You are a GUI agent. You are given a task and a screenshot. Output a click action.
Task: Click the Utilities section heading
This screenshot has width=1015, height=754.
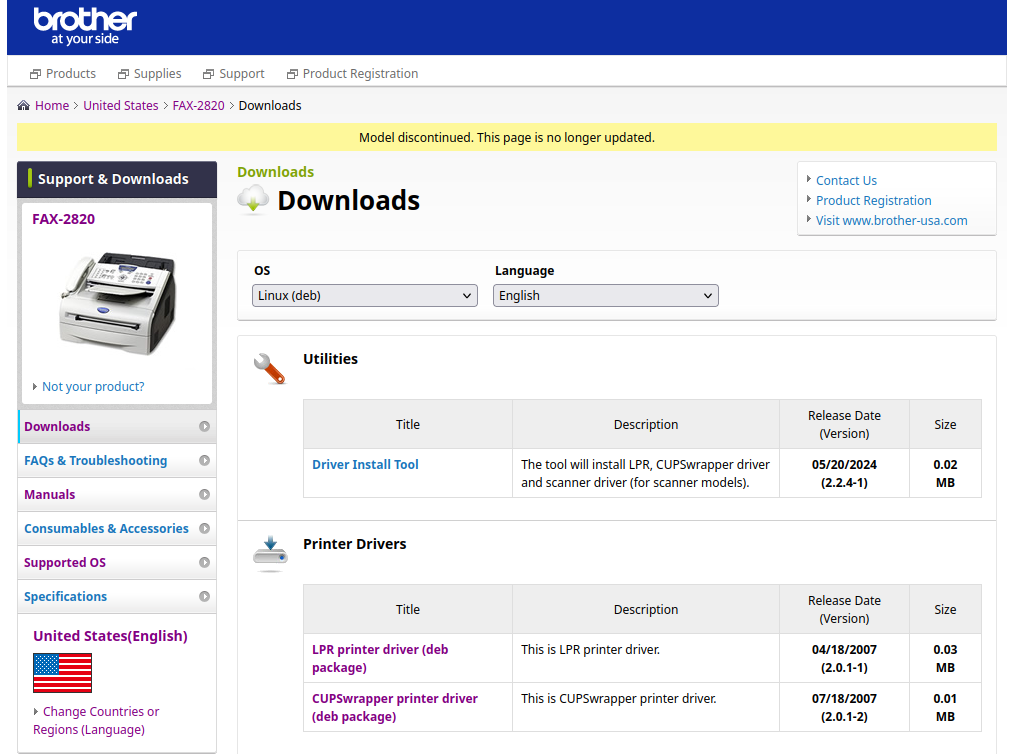click(330, 359)
